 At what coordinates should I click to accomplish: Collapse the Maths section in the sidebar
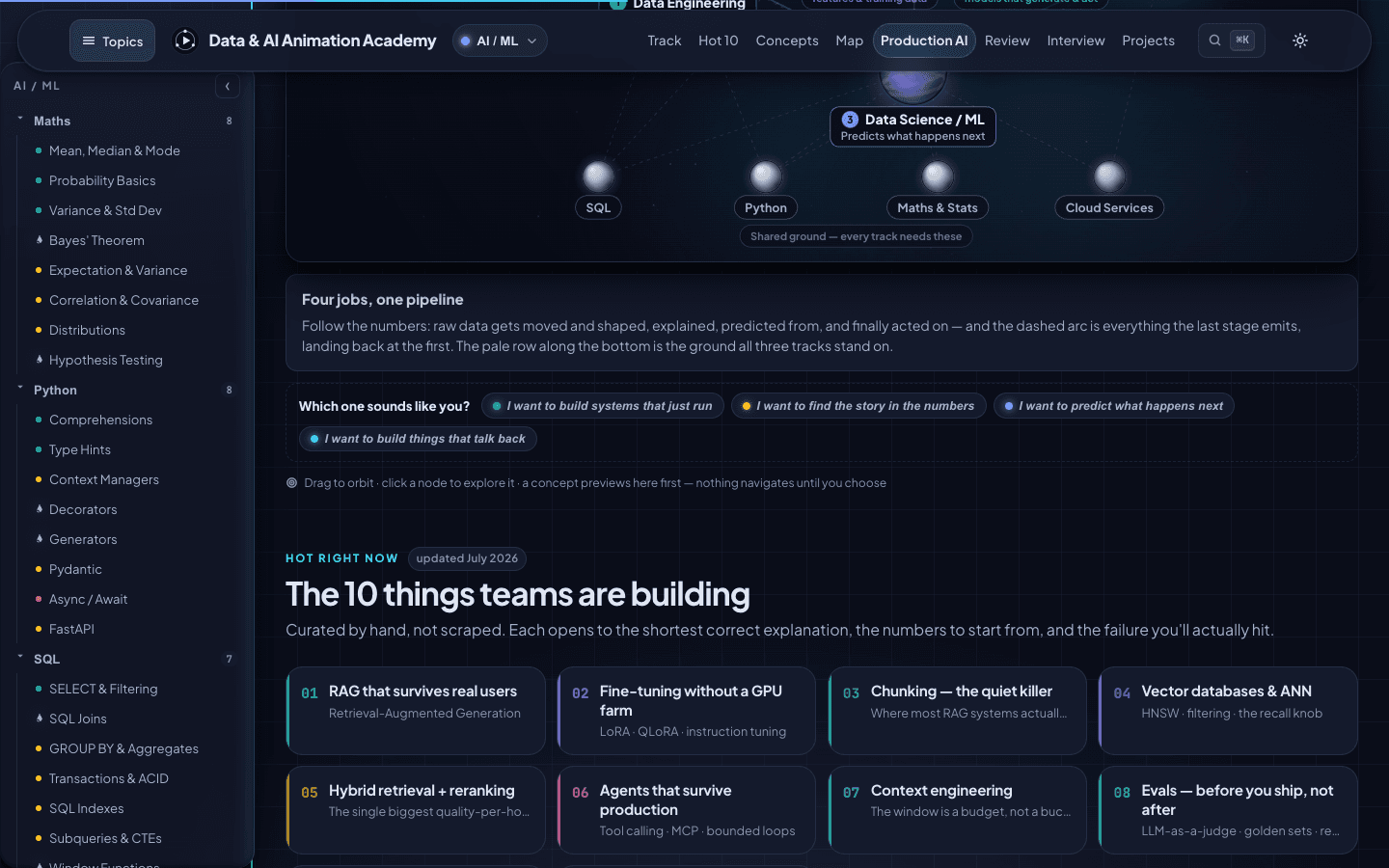point(125,121)
